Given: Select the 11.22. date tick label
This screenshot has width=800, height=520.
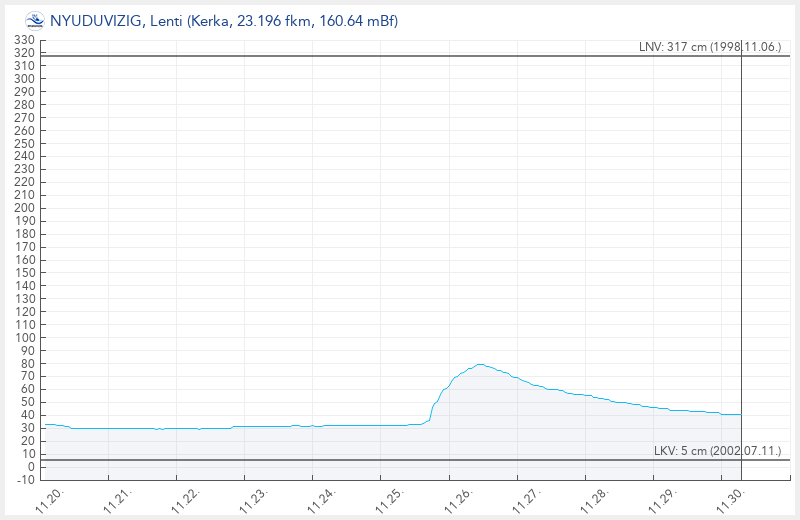Looking at the screenshot, I should (x=187, y=499).
